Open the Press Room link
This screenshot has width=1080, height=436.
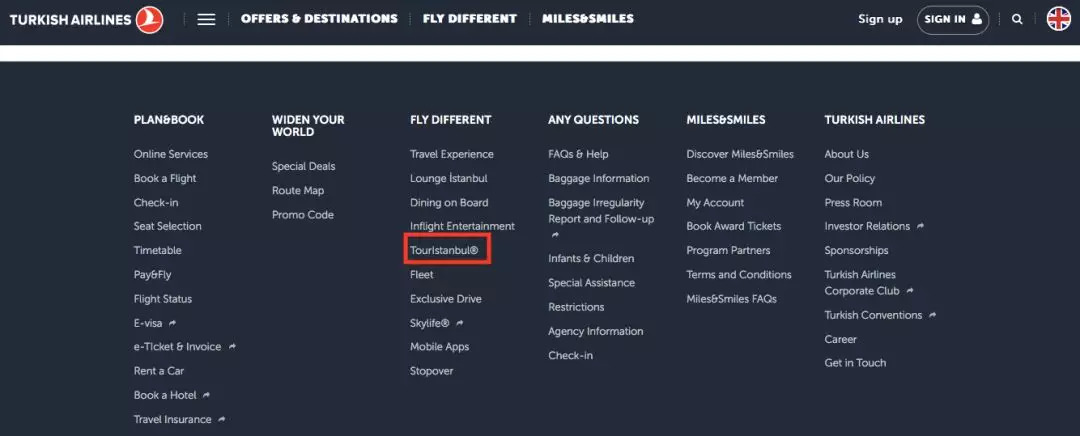[853, 202]
